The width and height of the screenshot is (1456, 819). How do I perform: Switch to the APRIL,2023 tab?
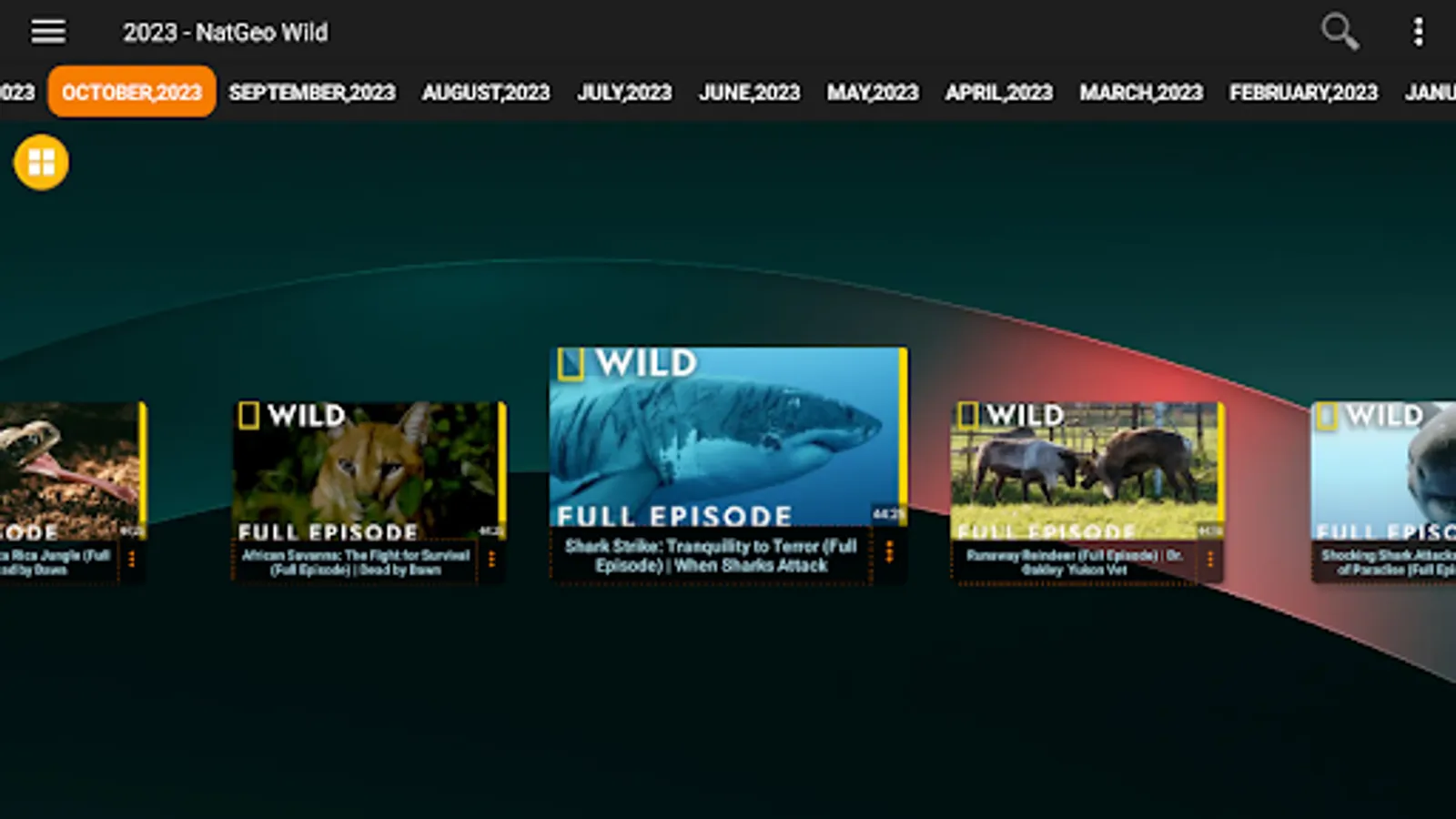[999, 92]
